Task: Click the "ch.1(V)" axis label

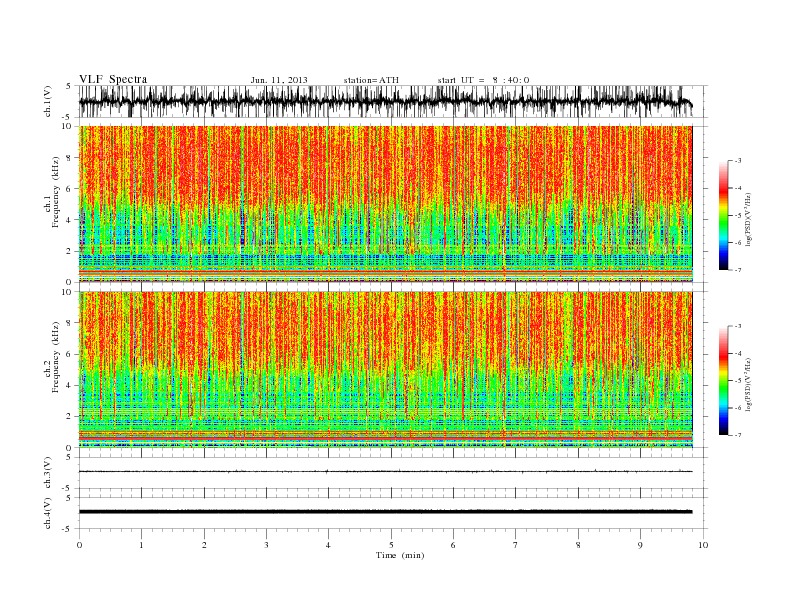Action: (x=48, y=102)
